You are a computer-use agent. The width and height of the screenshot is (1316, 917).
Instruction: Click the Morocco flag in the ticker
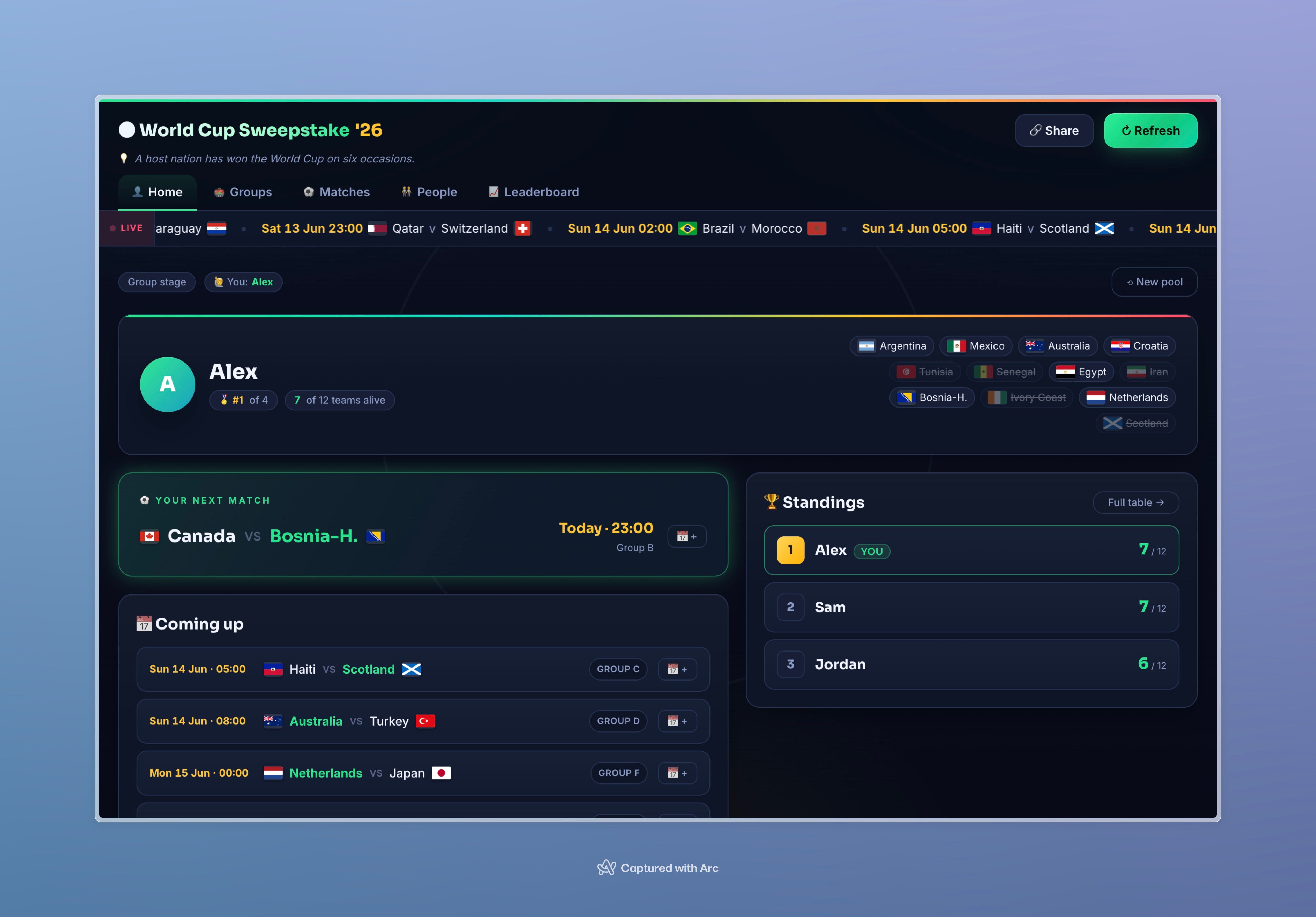pyautogui.click(x=817, y=228)
